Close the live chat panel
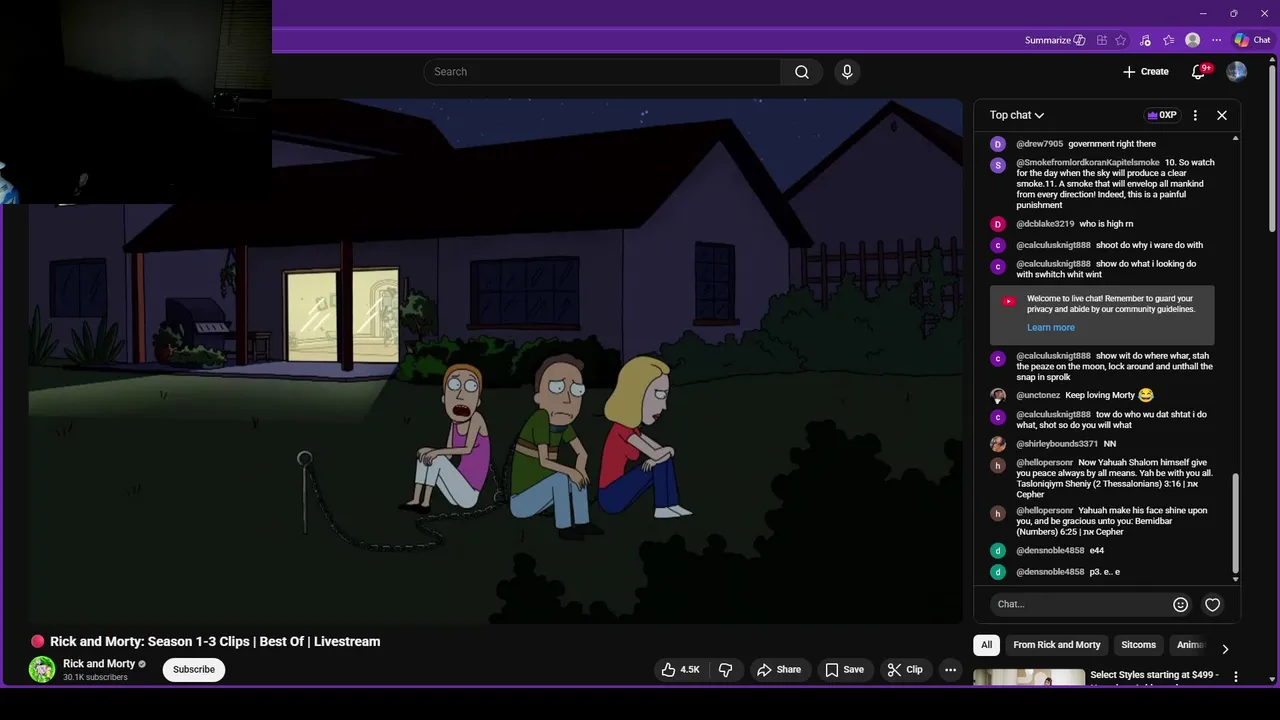This screenshot has height=720, width=1280. point(1222,115)
